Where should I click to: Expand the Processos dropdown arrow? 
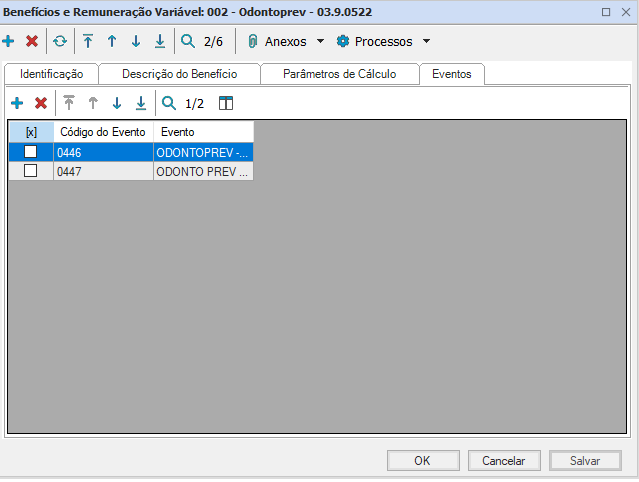pyautogui.click(x=426, y=42)
